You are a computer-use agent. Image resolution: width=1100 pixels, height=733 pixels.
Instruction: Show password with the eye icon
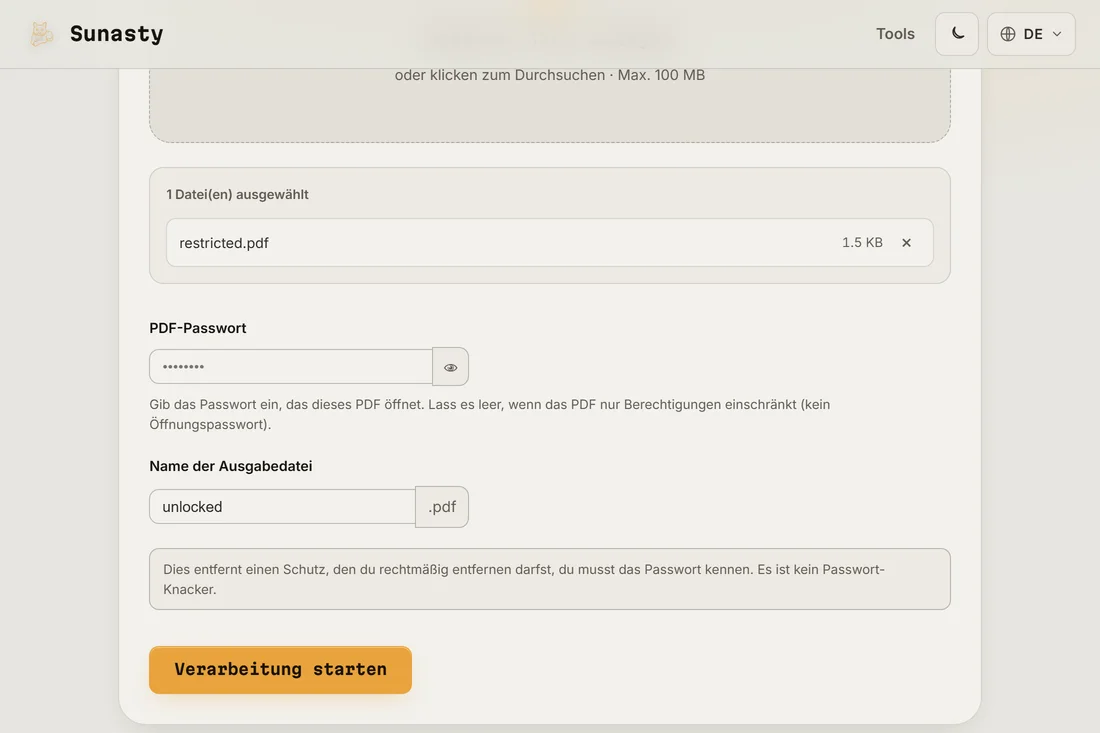(x=450, y=367)
